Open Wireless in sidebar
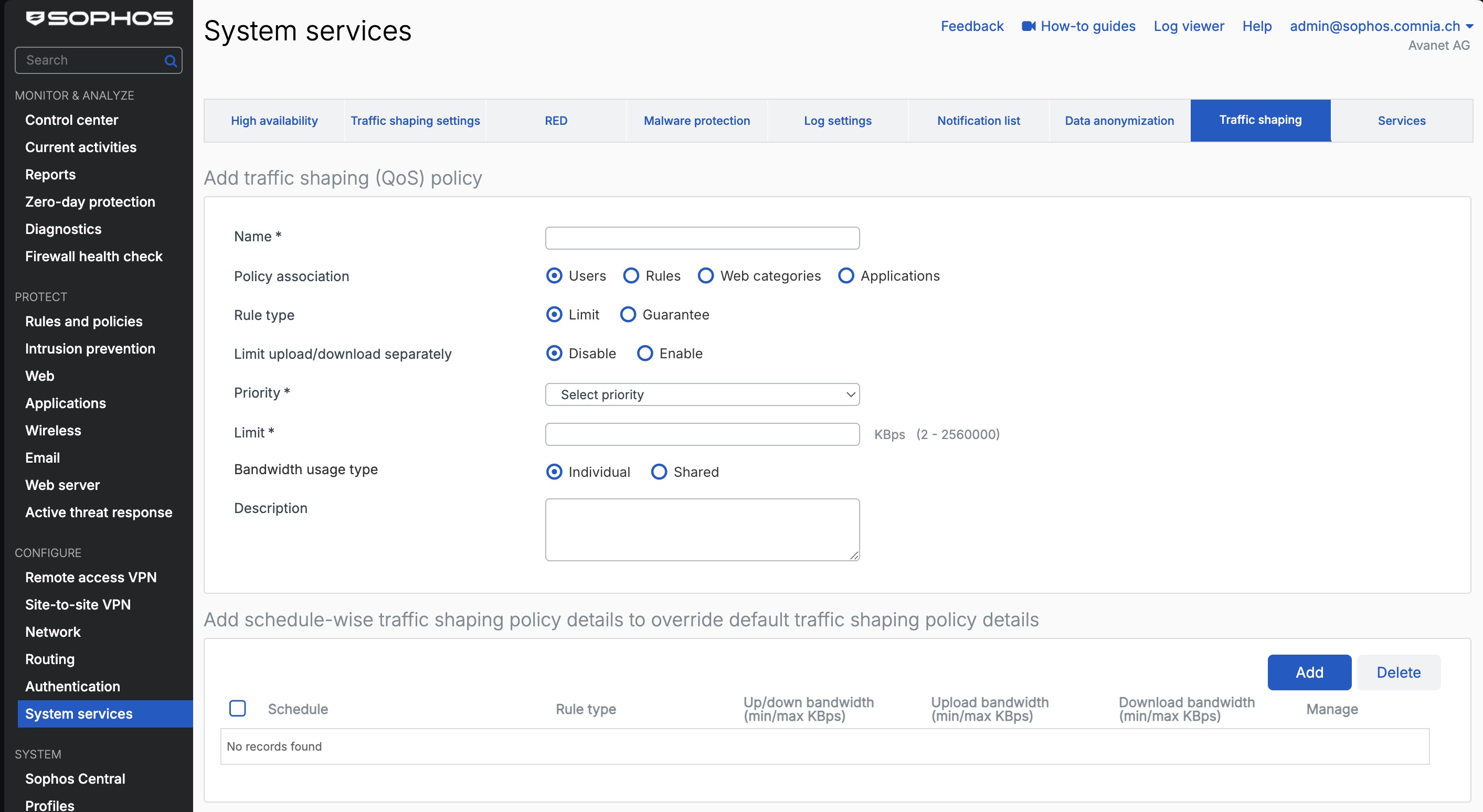The height and width of the screenshot is (812, 1483). [53, 431]
